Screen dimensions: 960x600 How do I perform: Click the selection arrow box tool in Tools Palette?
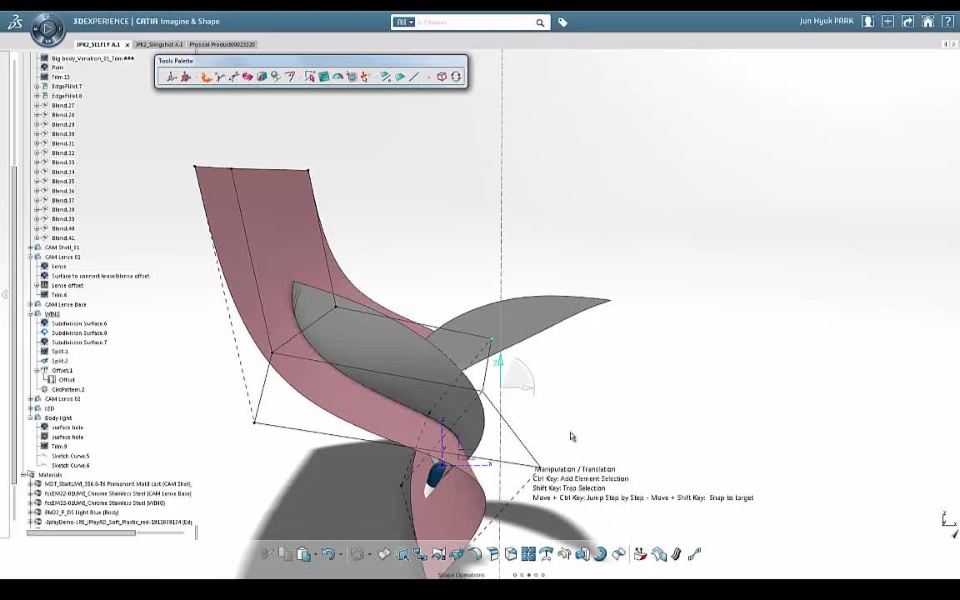(309, 77)
